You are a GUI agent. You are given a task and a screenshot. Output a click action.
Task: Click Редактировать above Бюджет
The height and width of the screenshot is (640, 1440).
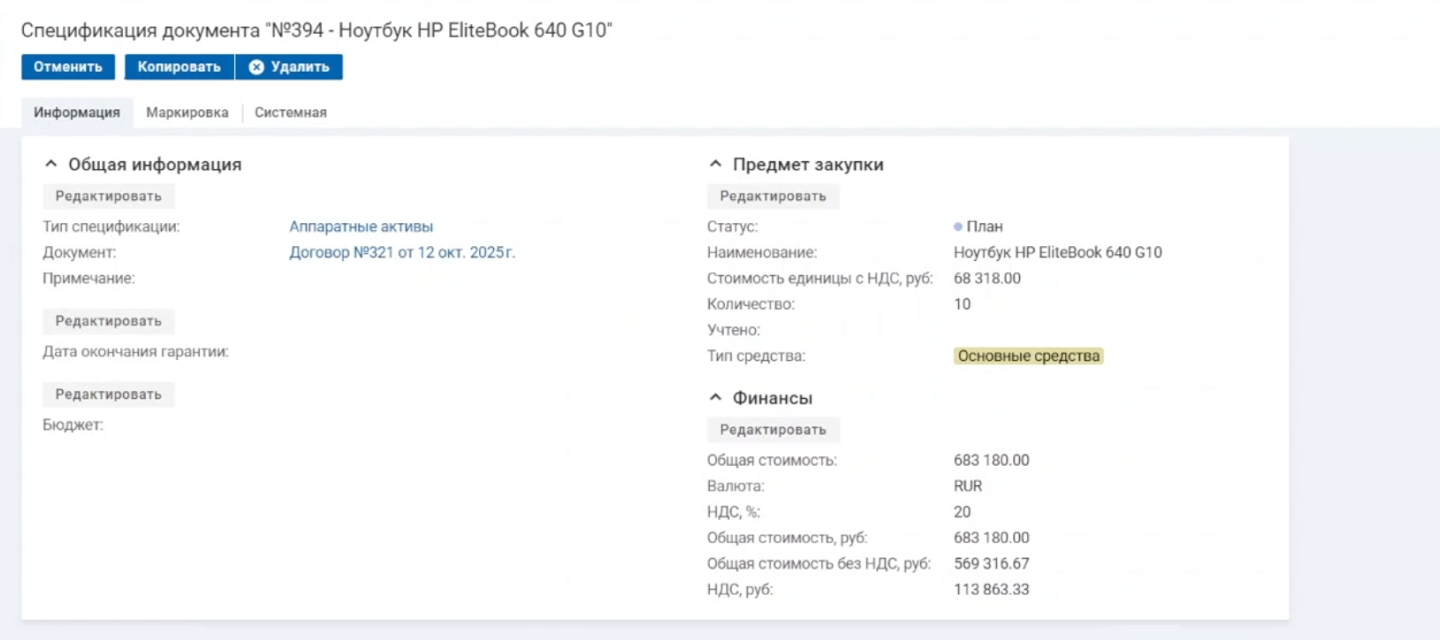pos(108,394)
